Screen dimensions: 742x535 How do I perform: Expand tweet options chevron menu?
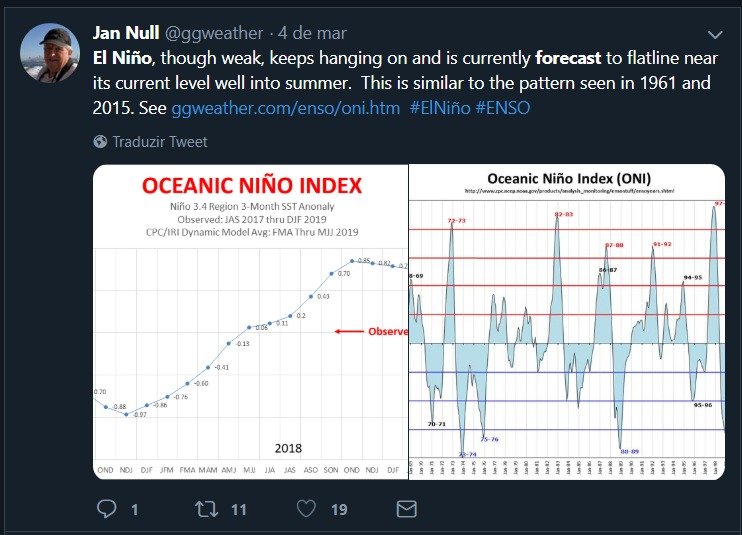coord(715,35)
